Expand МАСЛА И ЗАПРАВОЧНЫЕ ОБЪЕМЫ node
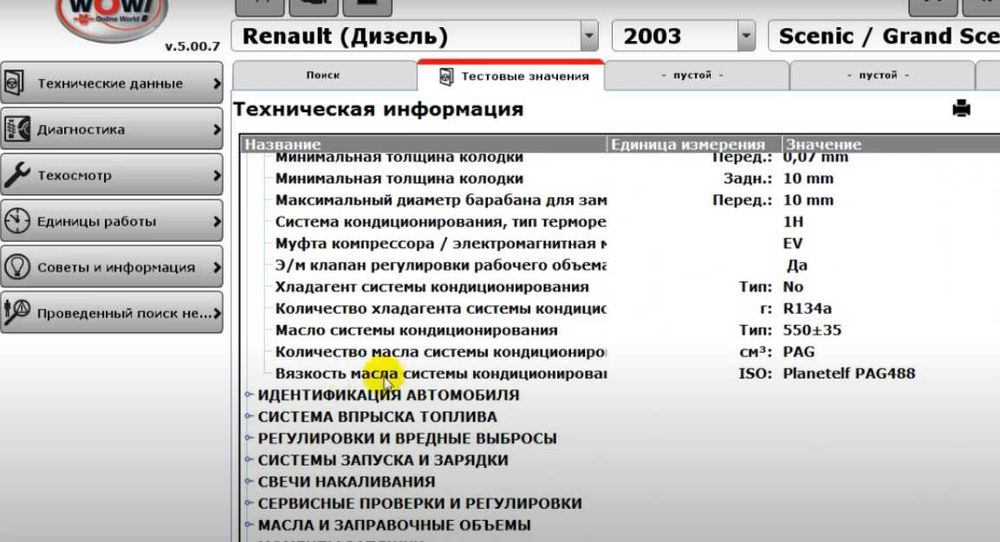Screen dimensions: 1000x542 coord(249,525)
